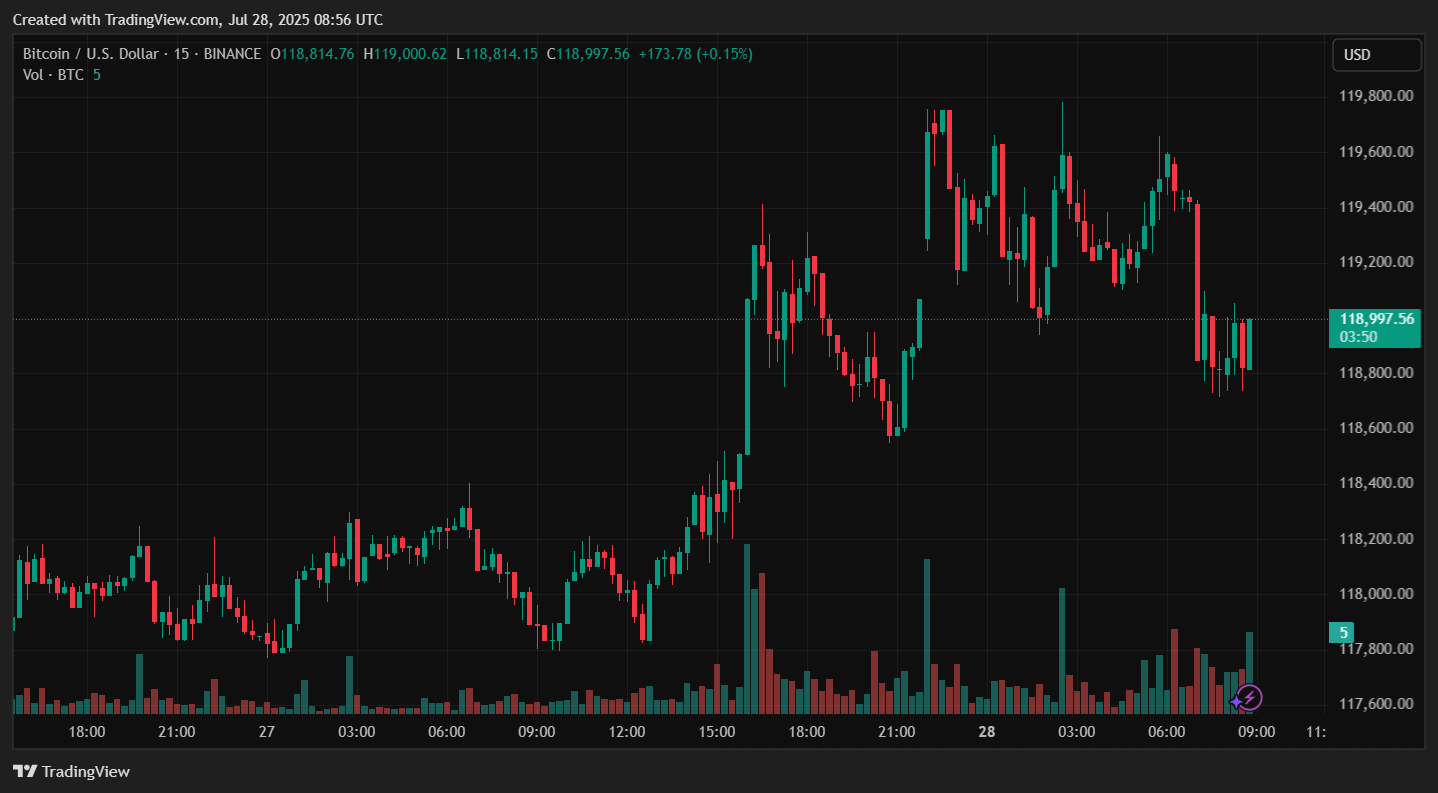Click the 03:50 candle countdown timer
The width and height of the screenshot is (1438, 793).
pyautogui.click(x=1359, y=337)
